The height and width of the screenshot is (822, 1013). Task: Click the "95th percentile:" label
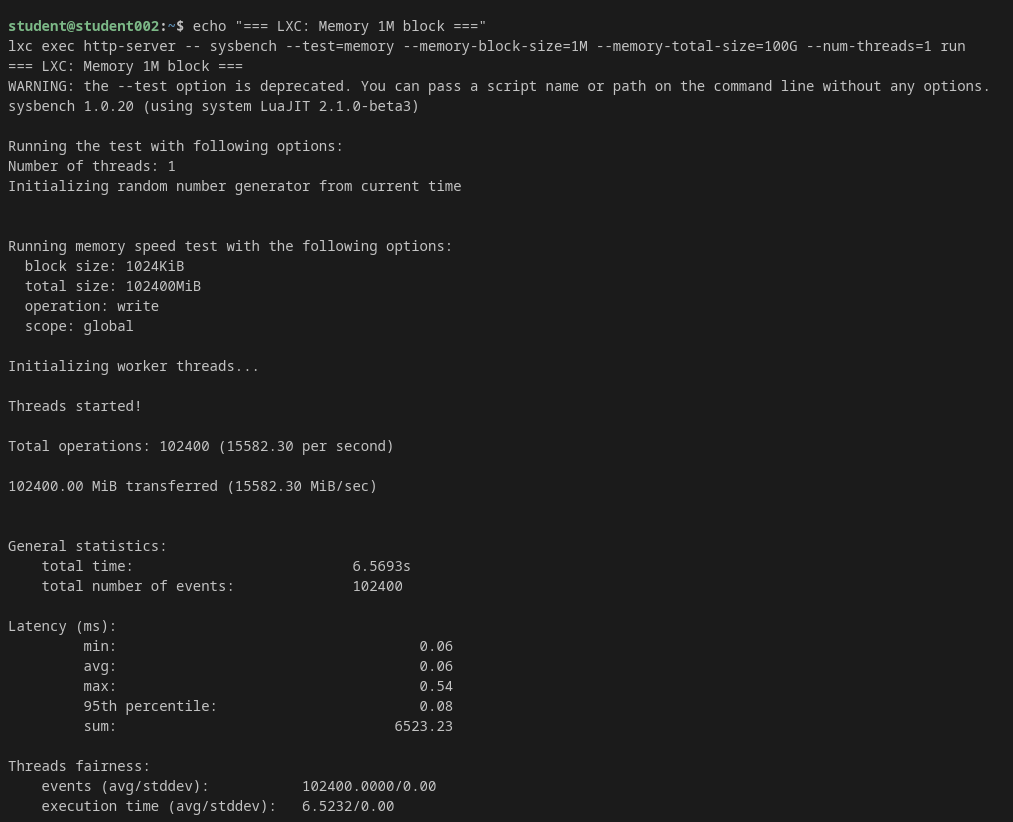tap(150, 707)
